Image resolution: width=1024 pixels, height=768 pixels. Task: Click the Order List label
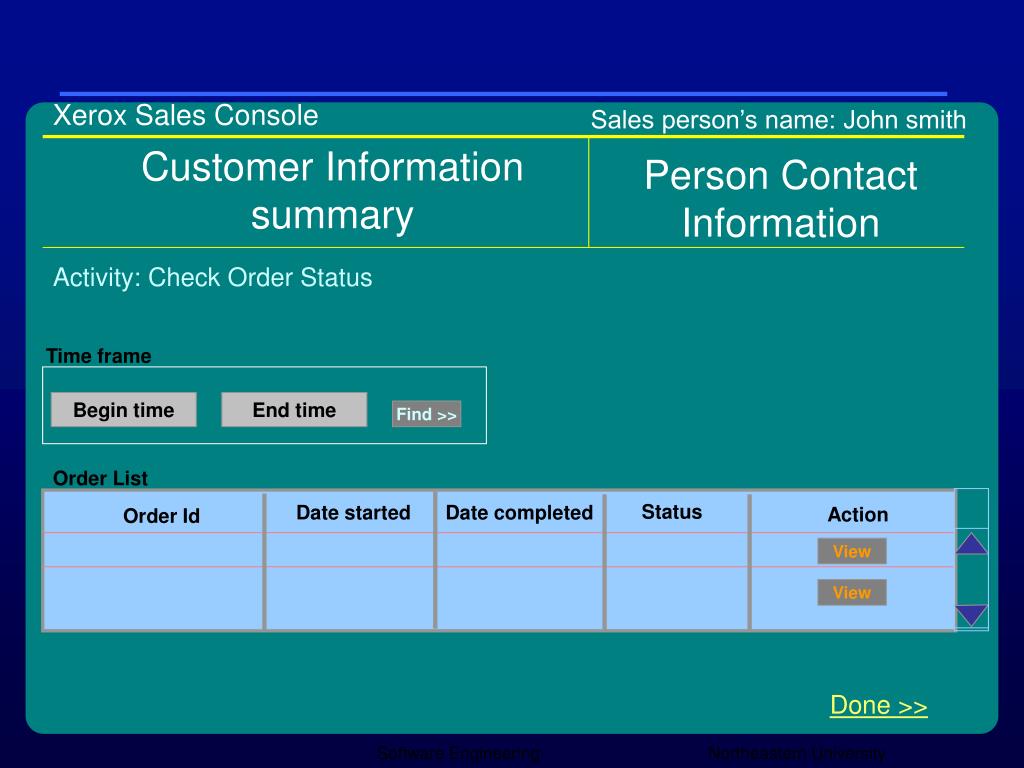tap(101, 478)
